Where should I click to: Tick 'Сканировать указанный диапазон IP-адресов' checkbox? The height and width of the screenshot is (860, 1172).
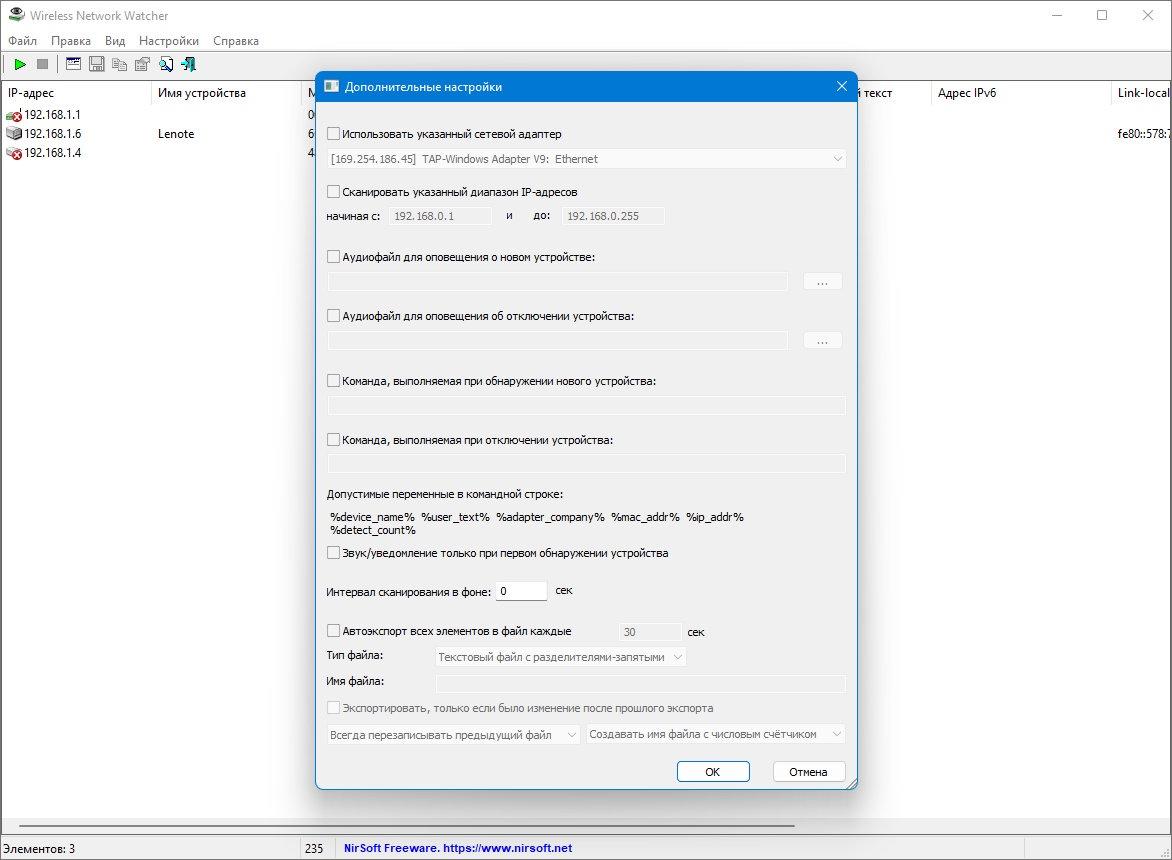click(333, 192)
